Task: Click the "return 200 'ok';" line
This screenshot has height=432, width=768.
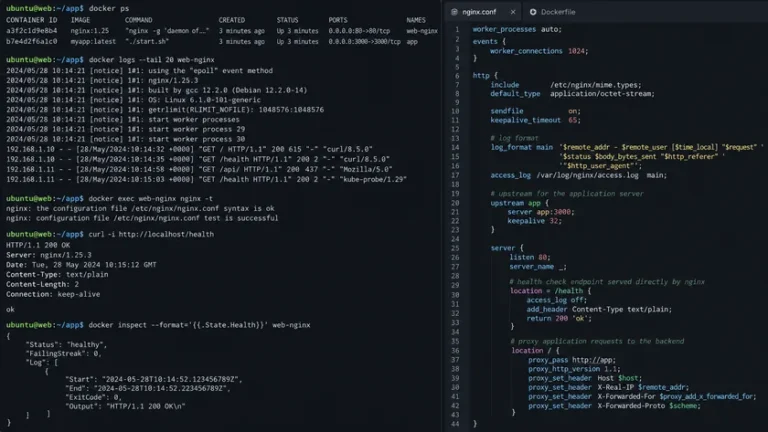Action: [559, 318]
